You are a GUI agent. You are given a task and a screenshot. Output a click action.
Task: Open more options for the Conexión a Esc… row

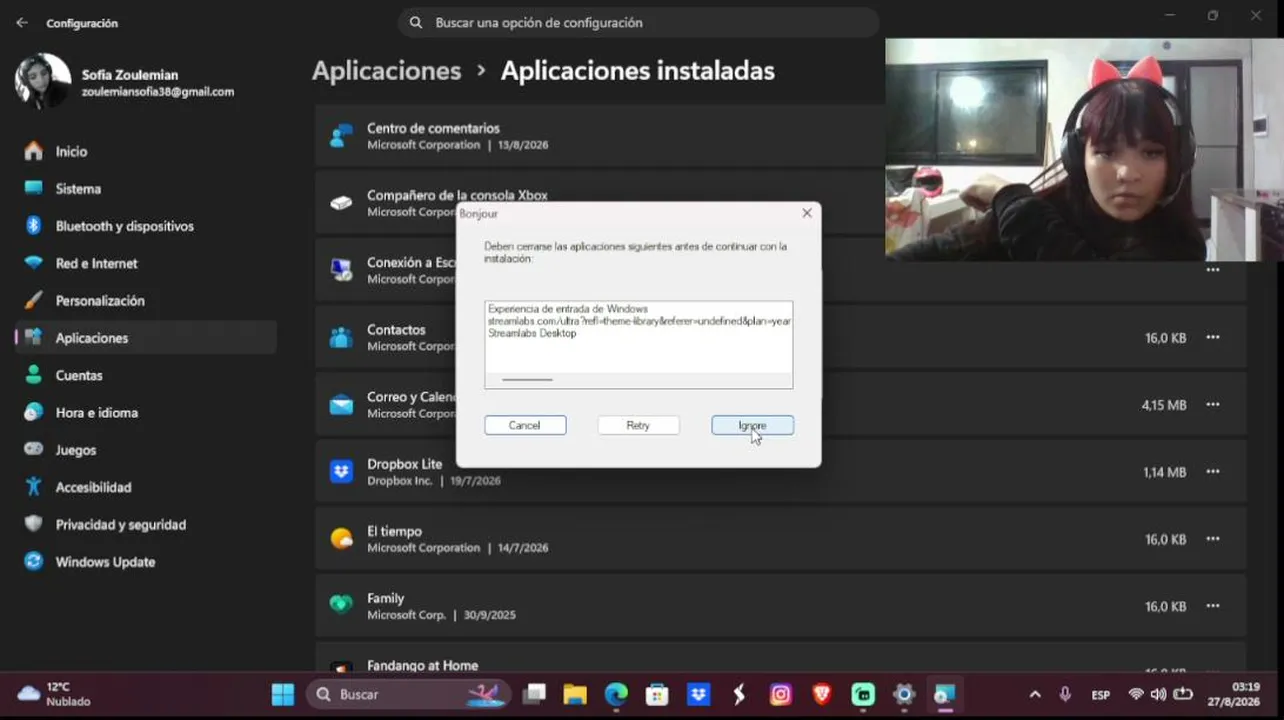click(1213, 270)
